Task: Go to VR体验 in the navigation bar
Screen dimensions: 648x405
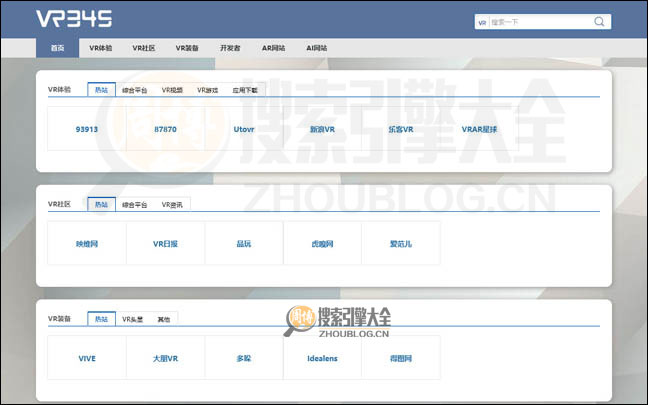Action: tap(100, 48)
